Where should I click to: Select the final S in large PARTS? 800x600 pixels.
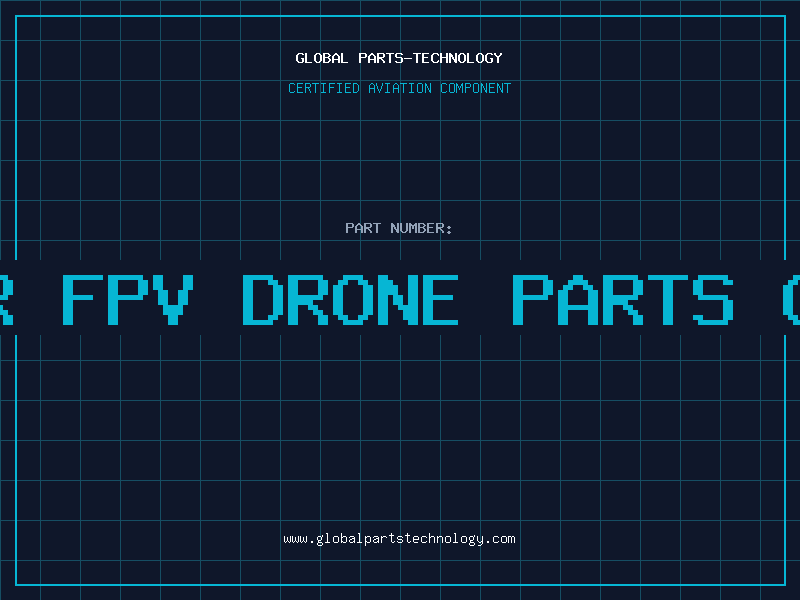pos(713,299)
